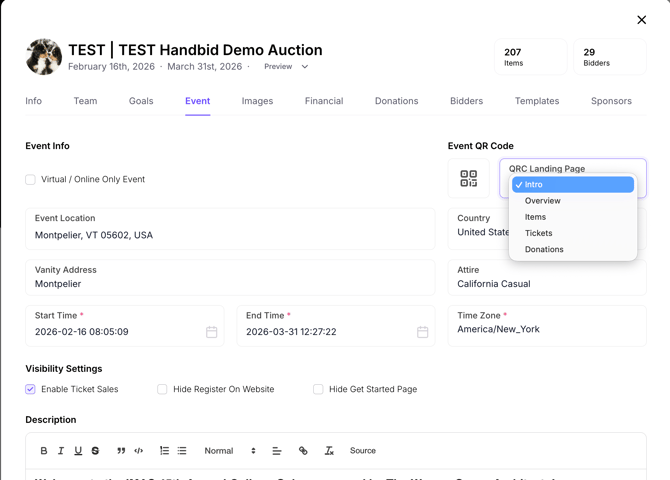Edit the Attire field
This screenshot has height=480, width=670.
point(547,277)
